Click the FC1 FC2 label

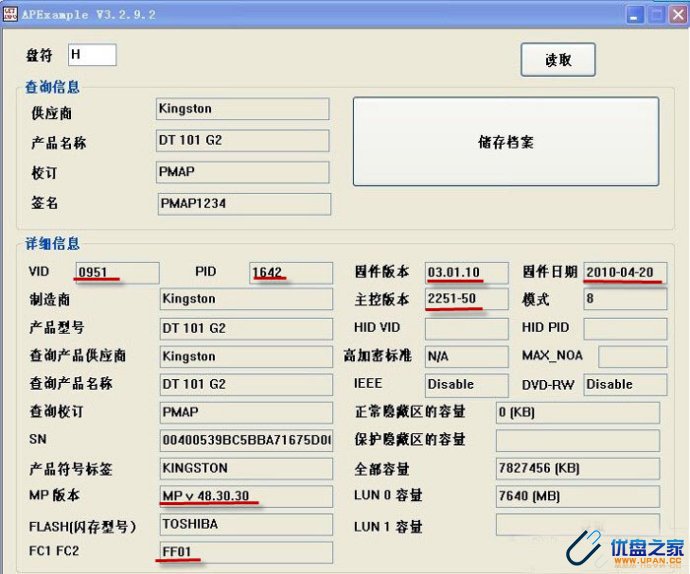click(x=54, y=551)
